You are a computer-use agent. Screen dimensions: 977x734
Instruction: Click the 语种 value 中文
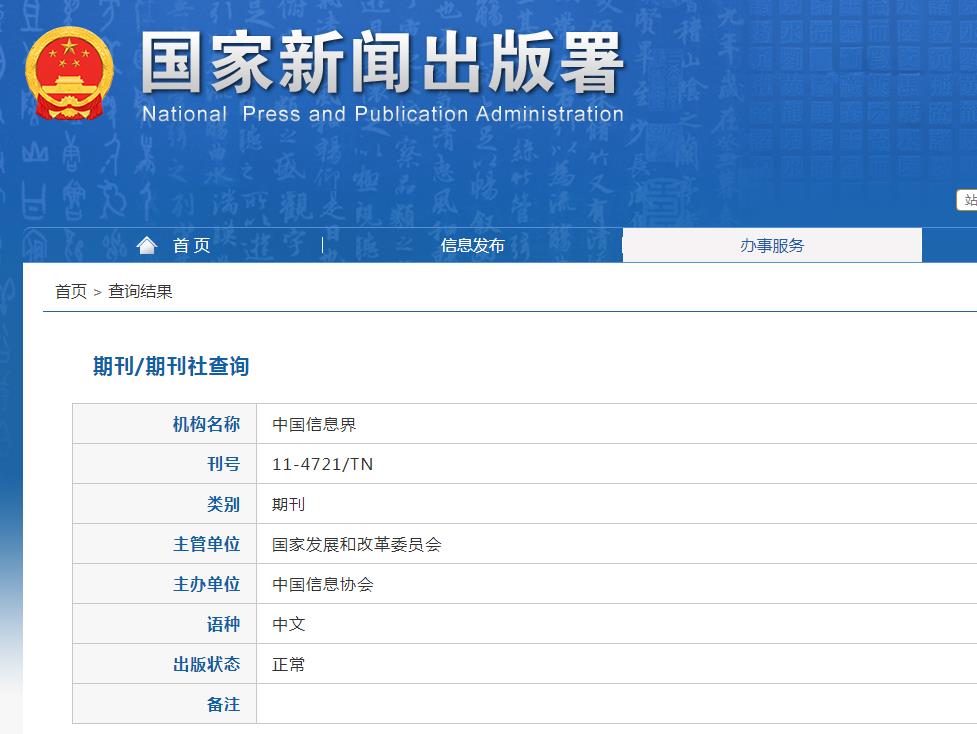289,624
